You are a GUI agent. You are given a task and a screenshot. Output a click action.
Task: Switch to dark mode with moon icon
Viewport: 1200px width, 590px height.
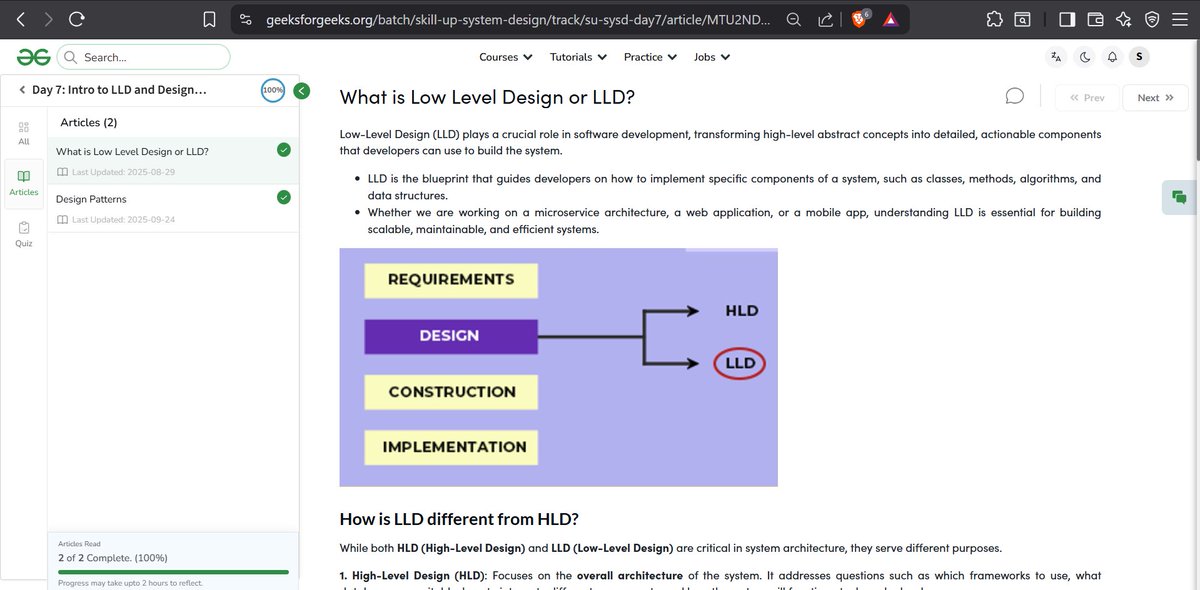click(1085, 57)
